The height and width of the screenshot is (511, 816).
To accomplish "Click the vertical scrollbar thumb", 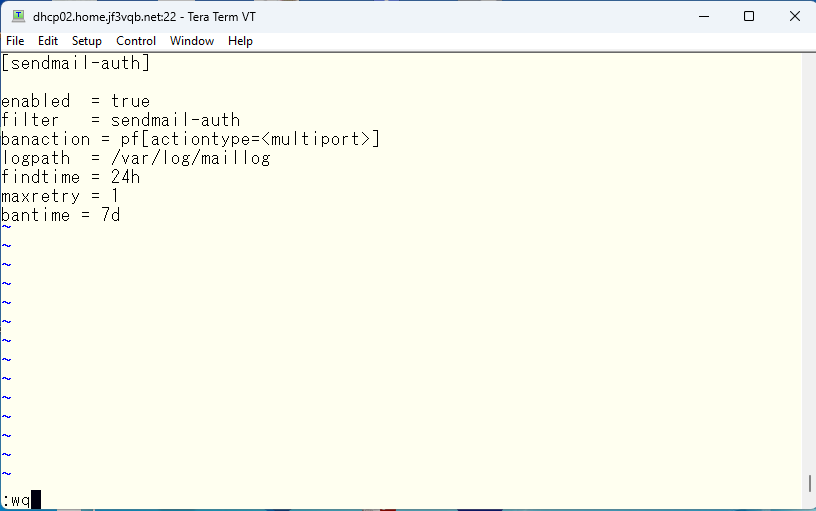I will (x=810, y=483).
